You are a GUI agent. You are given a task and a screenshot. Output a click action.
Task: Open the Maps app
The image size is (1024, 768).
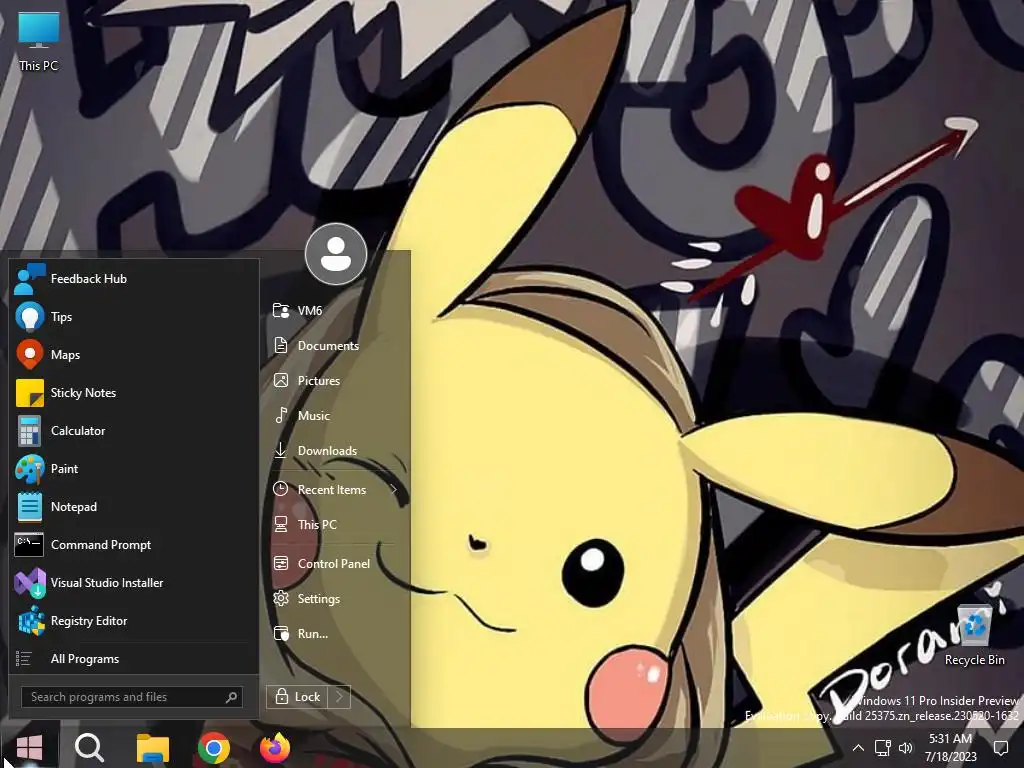pyautogui.click(x=133, y=355)
